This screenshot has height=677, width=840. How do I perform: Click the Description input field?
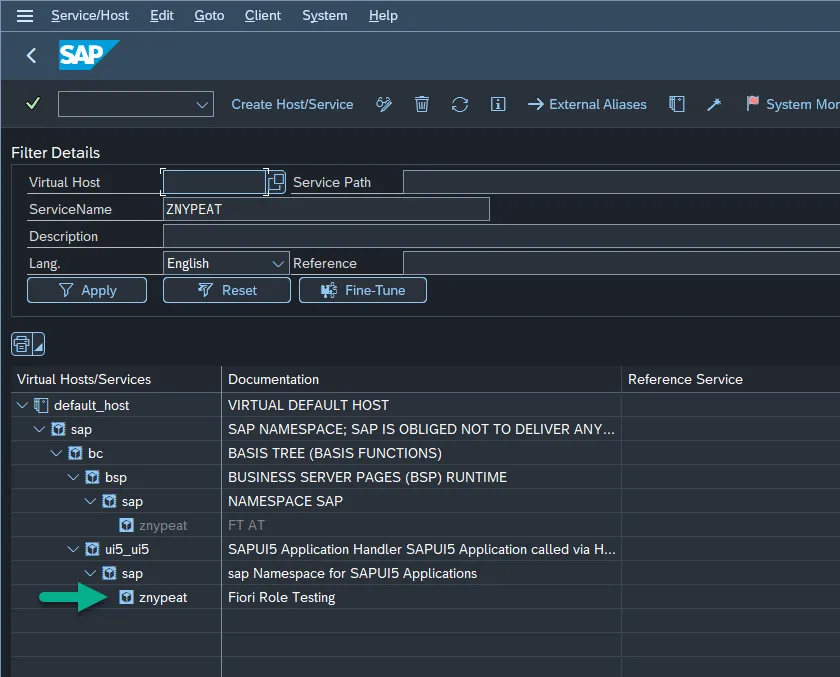pos(501,236)
